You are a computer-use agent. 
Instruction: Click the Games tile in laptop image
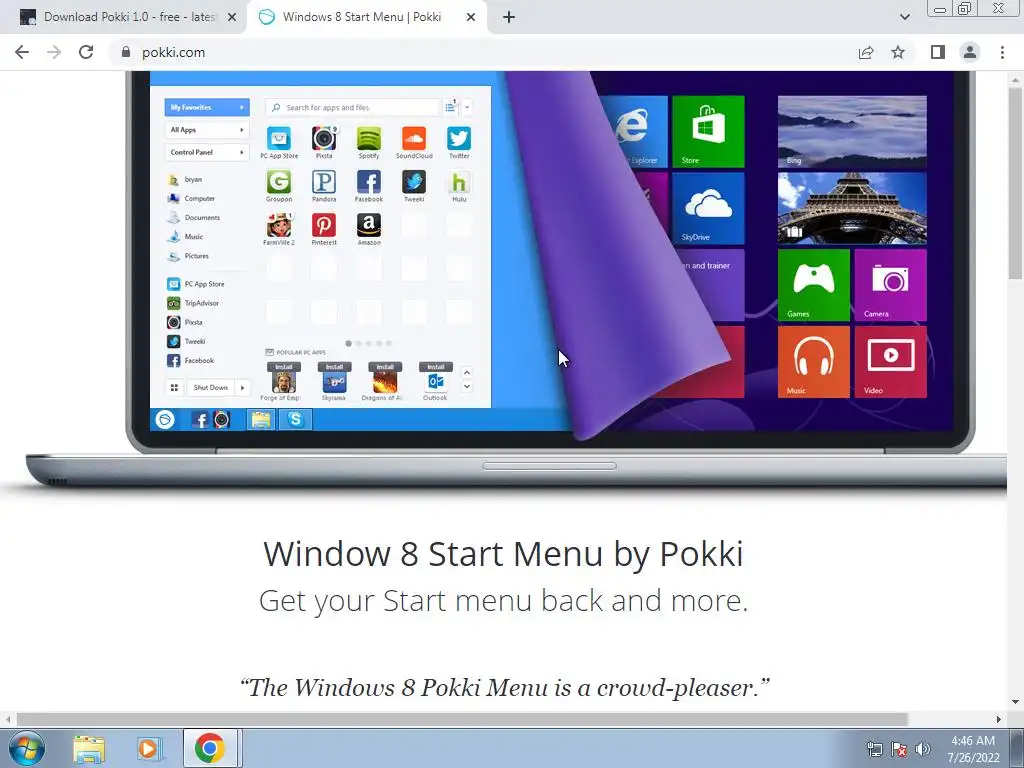point(814,285)
